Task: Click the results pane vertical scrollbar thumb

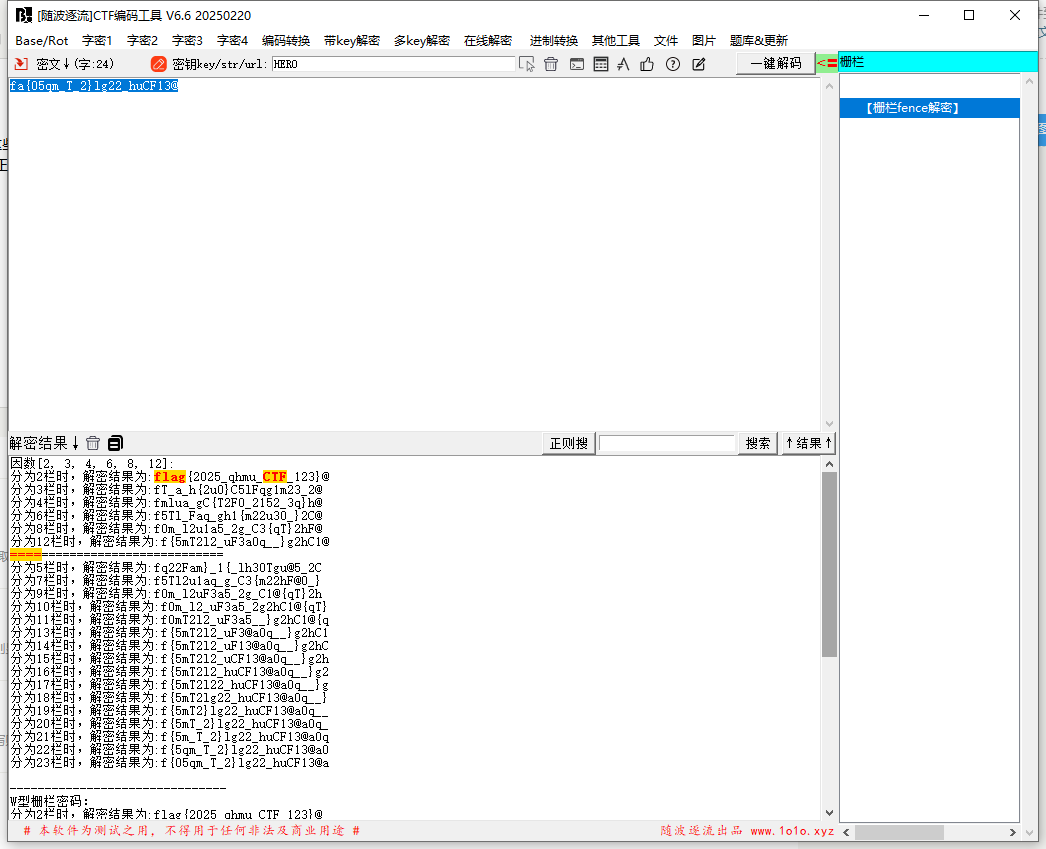Action: 829,565
